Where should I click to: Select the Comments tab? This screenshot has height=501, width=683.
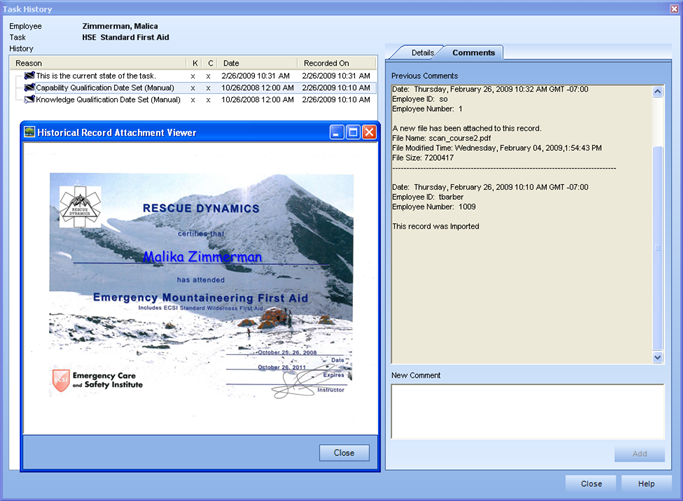[x=473, y=53]
